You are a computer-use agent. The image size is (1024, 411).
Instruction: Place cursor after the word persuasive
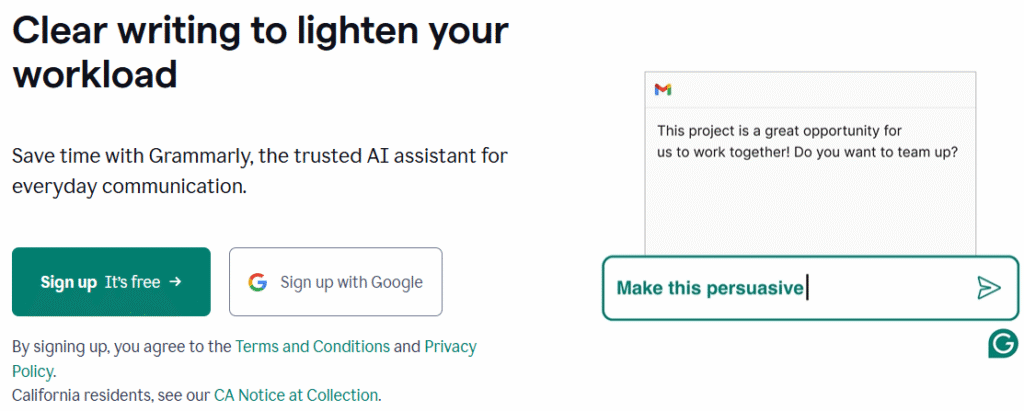(805, 288)
